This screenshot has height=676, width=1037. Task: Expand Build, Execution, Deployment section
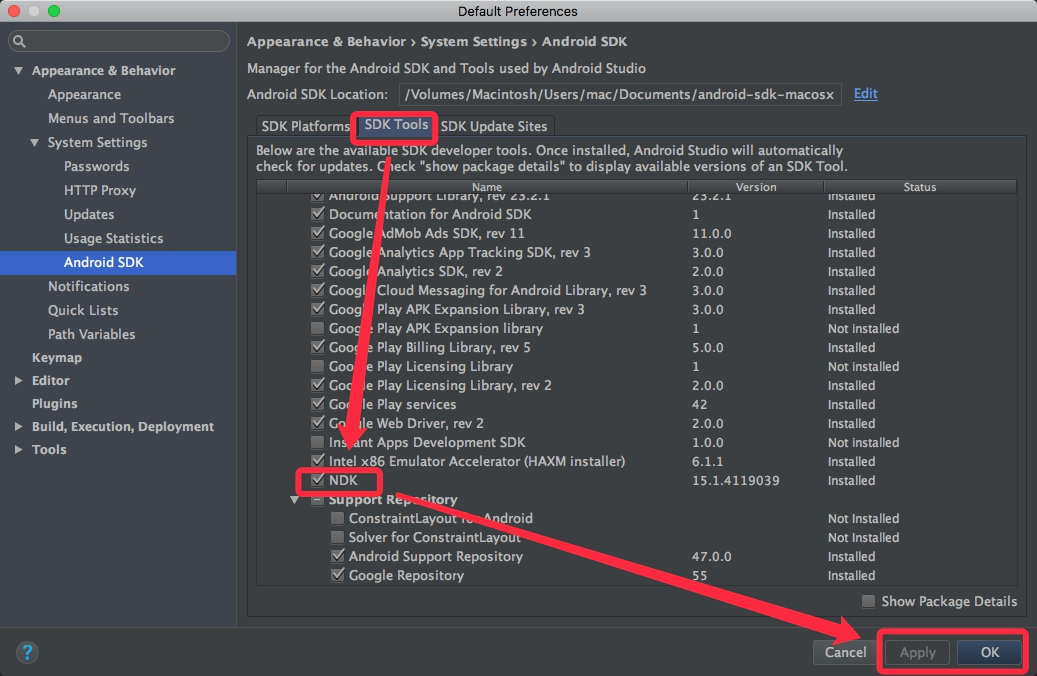(x=19, y=427)
